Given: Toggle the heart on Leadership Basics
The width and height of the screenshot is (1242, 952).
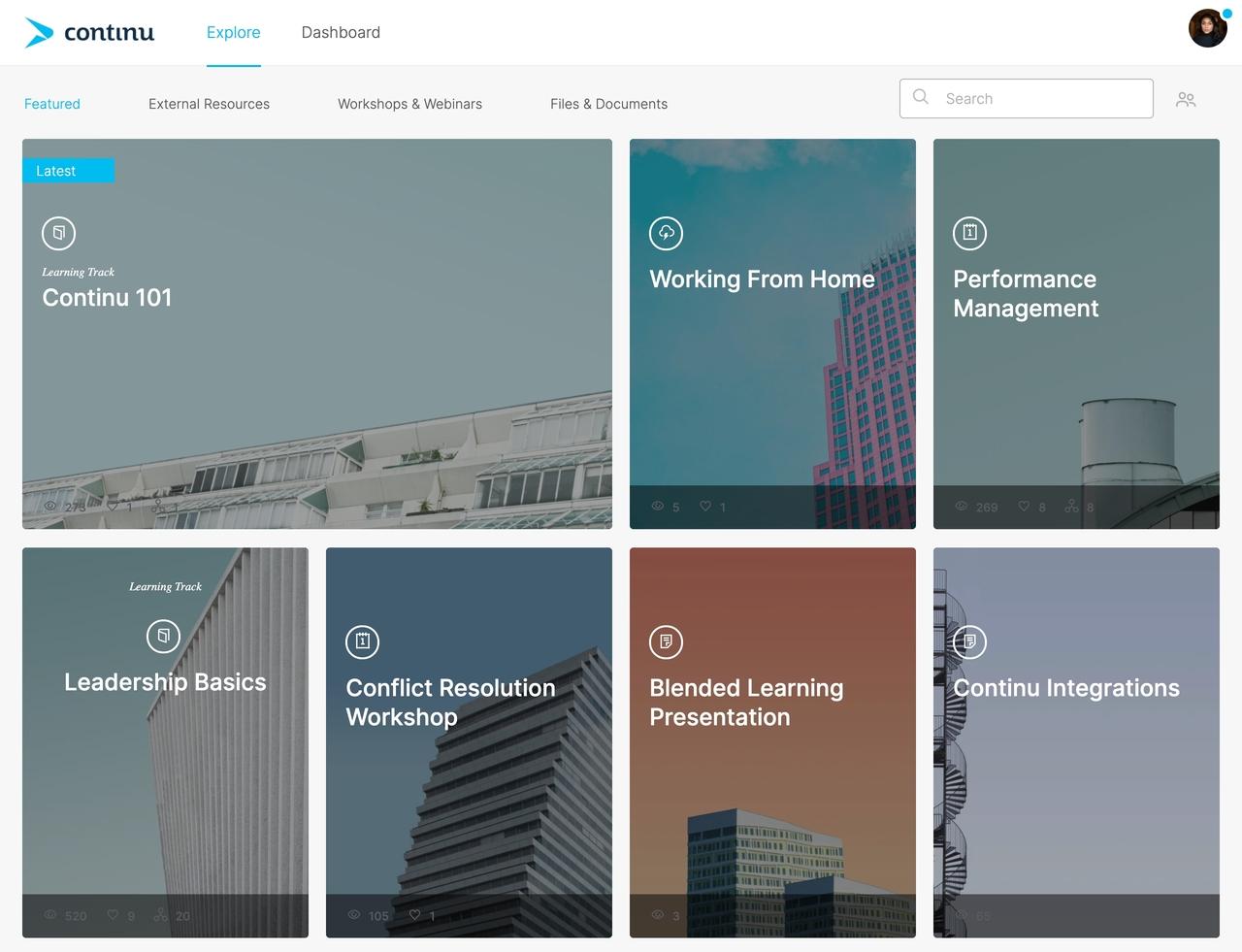Looking at the screenshot, I should pos(113,915).
